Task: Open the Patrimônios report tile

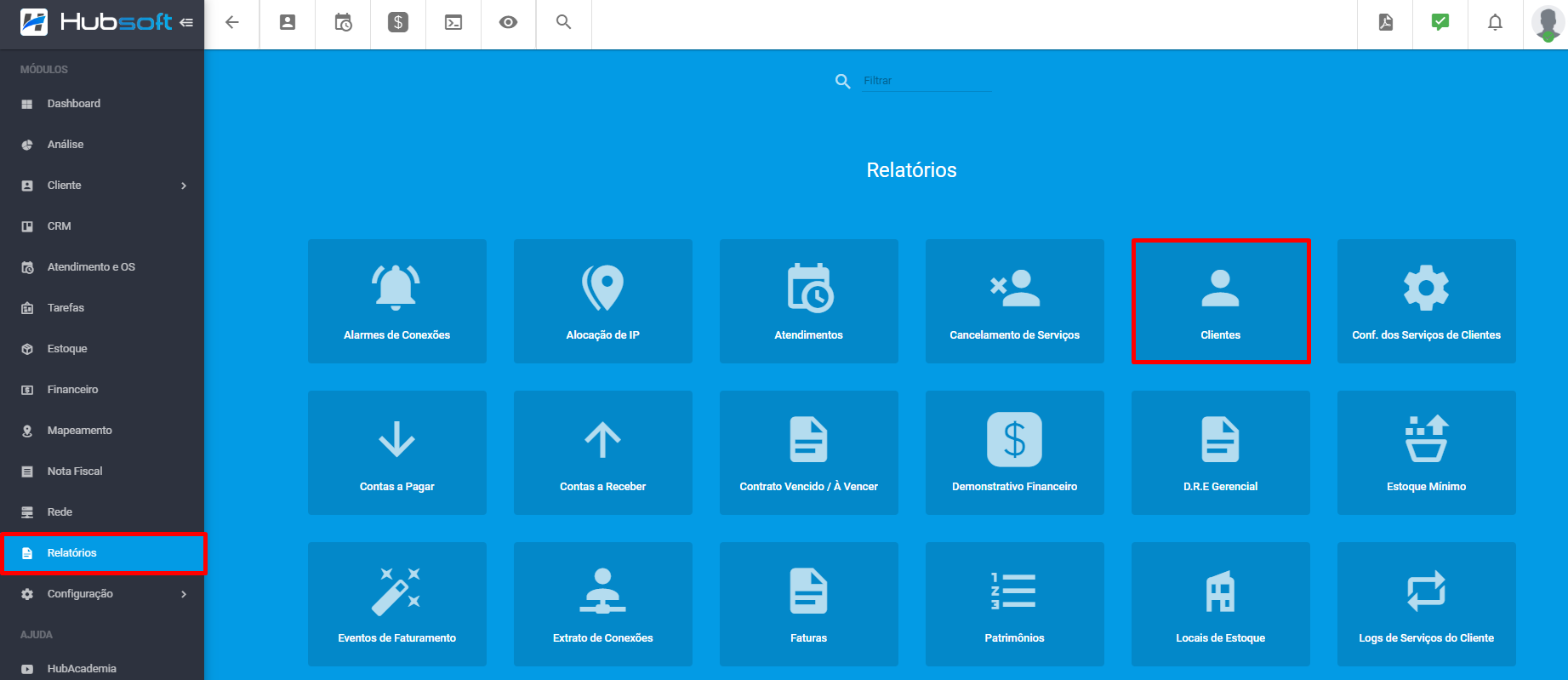Action: [1015, 604]
